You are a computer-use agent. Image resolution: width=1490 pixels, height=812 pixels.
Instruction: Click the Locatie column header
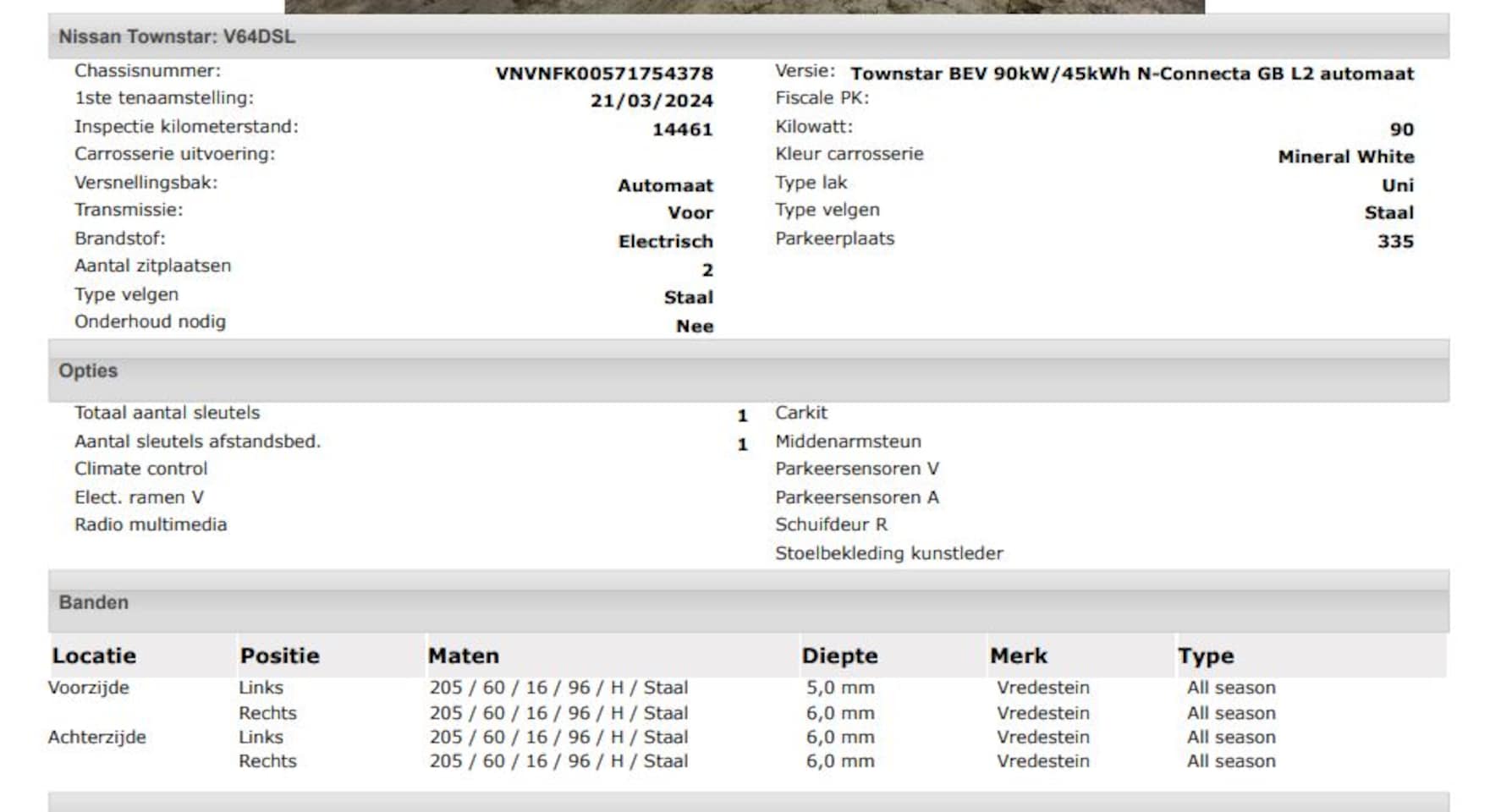tap(94, 656)
